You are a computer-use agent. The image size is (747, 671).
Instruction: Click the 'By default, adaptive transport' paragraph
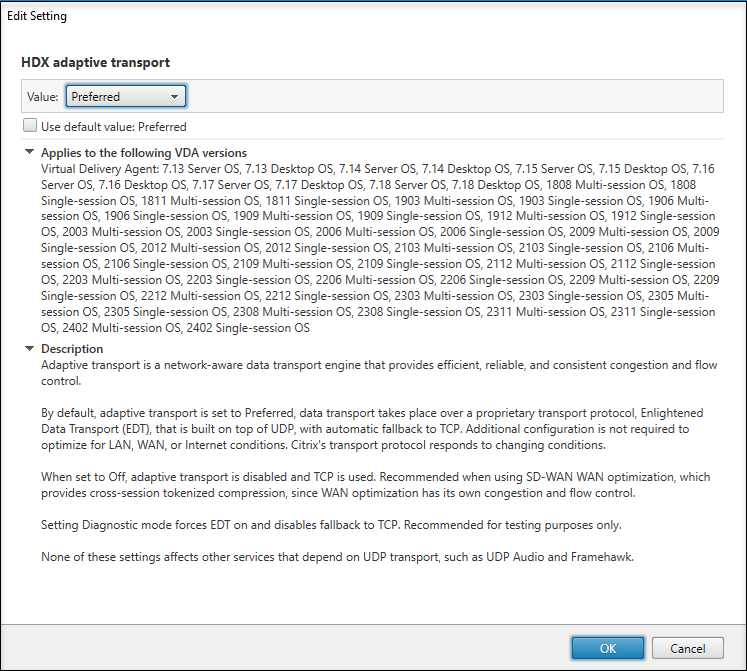click(x=378, y=429)
